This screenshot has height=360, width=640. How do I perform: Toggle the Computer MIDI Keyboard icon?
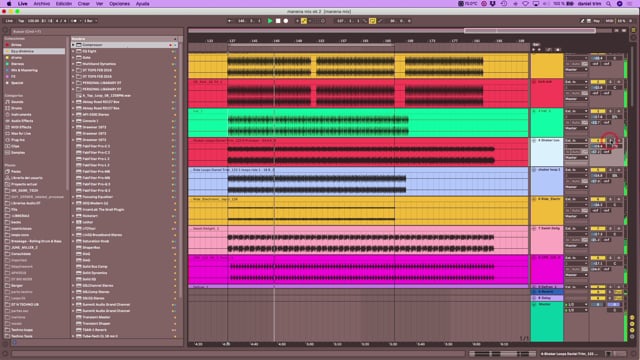point(589,21)
